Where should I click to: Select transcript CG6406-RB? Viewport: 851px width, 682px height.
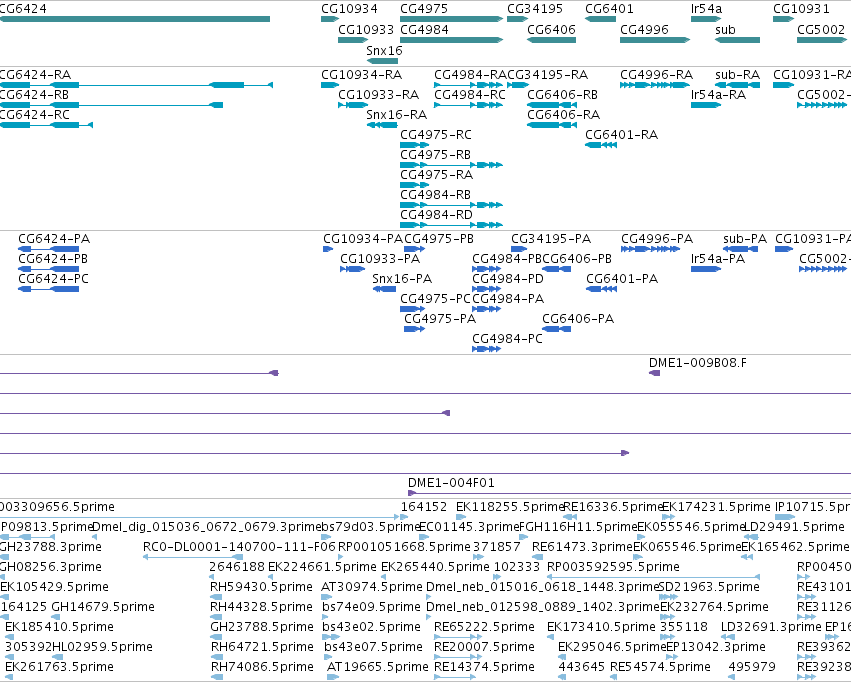552,105
